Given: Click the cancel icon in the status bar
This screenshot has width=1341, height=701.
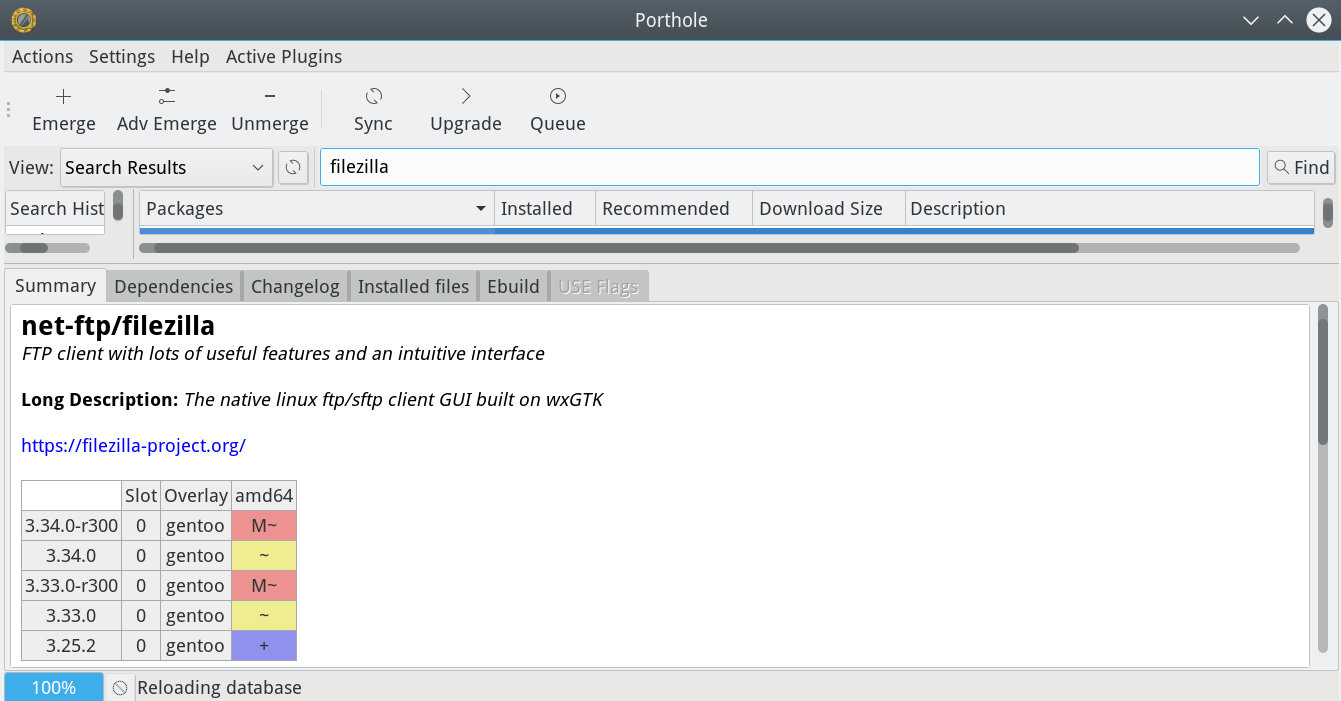Looking at the screenshot, I should (120, 687).
